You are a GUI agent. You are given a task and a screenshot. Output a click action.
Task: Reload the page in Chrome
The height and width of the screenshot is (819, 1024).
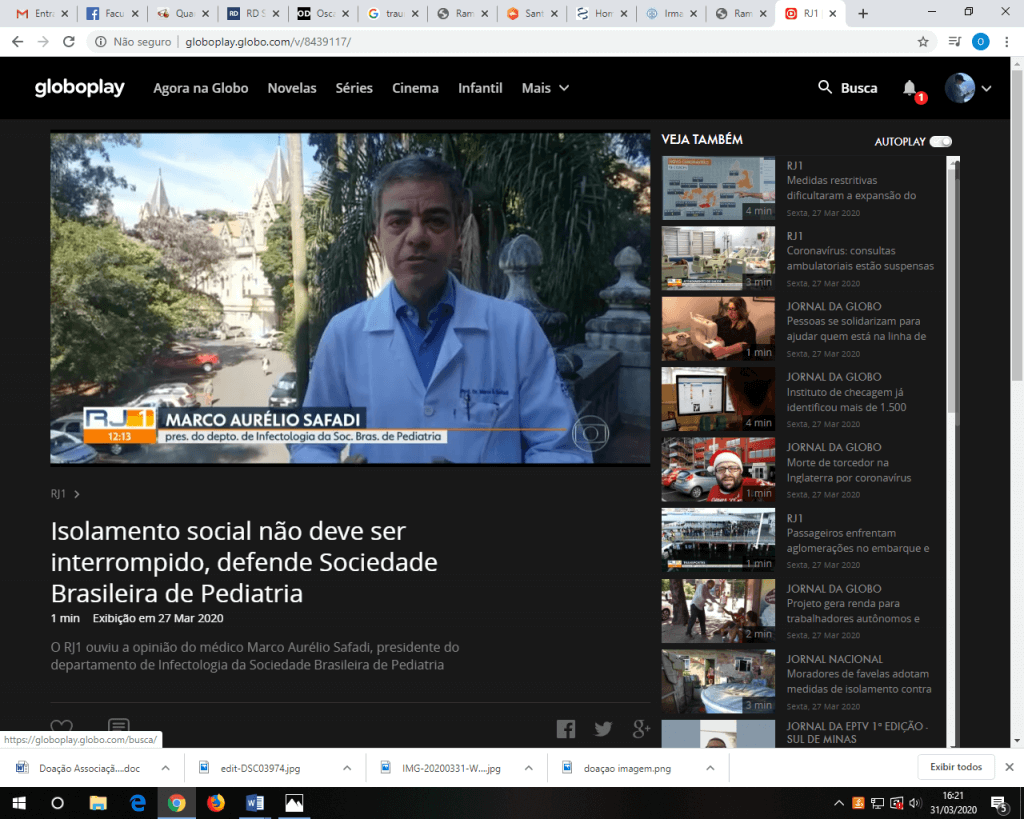69,42
